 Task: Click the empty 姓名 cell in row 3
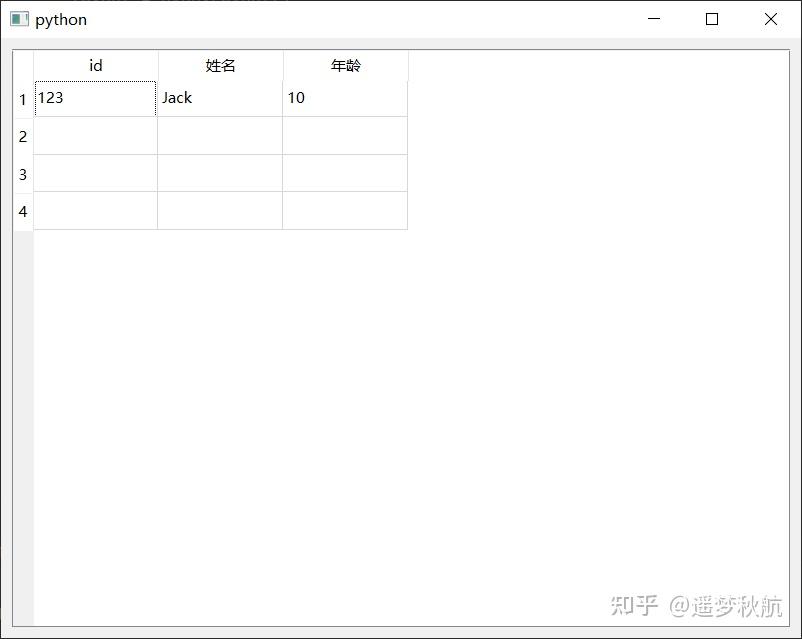pyautogui.click(x=219, y=173)
